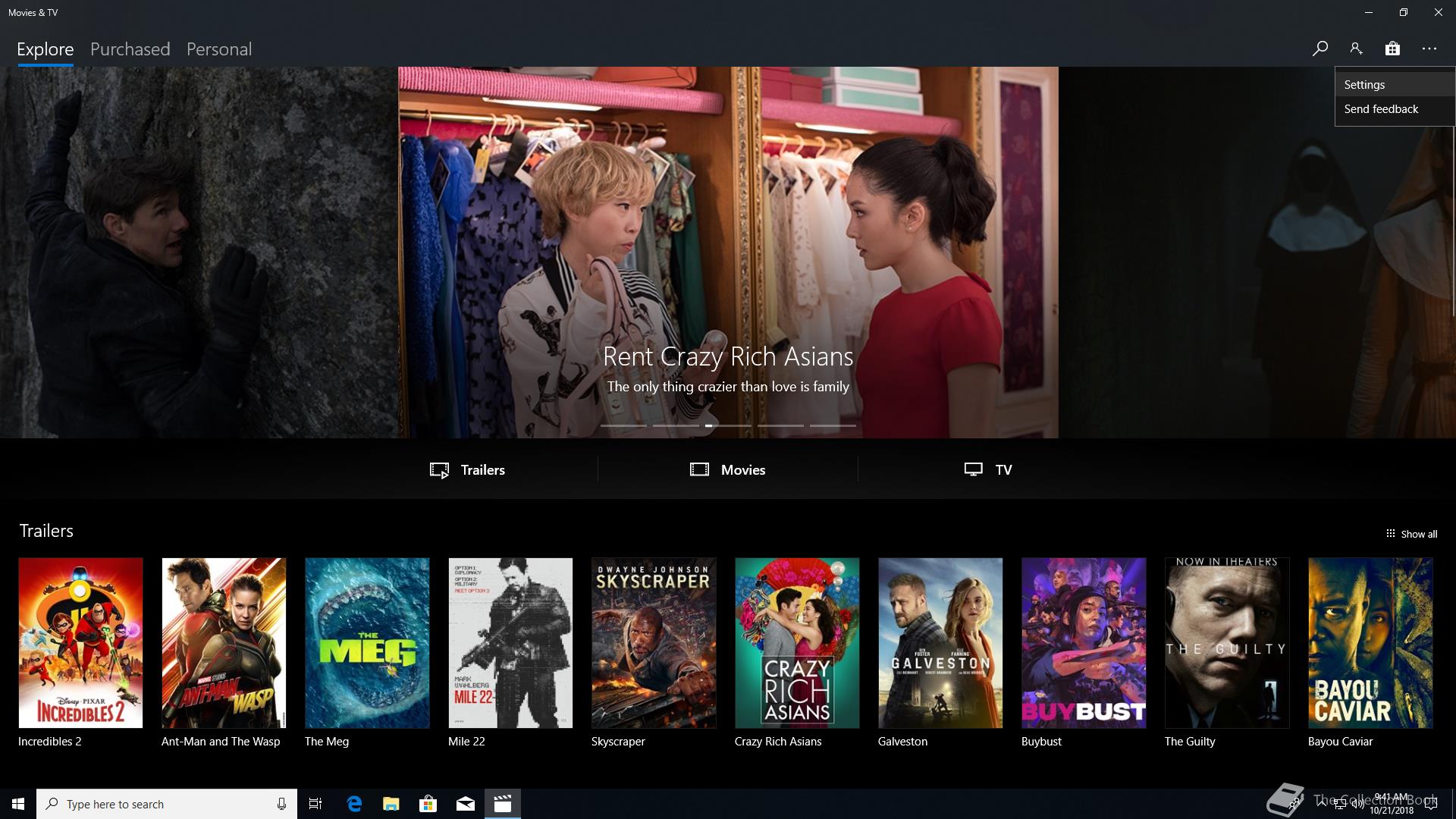Click the Bayou Caviar title text
The height and width of the screenshot is (819, 1456).
tap(1340, 742)
